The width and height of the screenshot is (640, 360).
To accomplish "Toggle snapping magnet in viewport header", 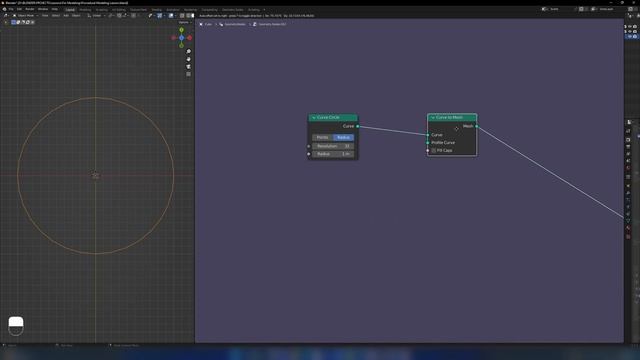I will click(x=119, y=16).
